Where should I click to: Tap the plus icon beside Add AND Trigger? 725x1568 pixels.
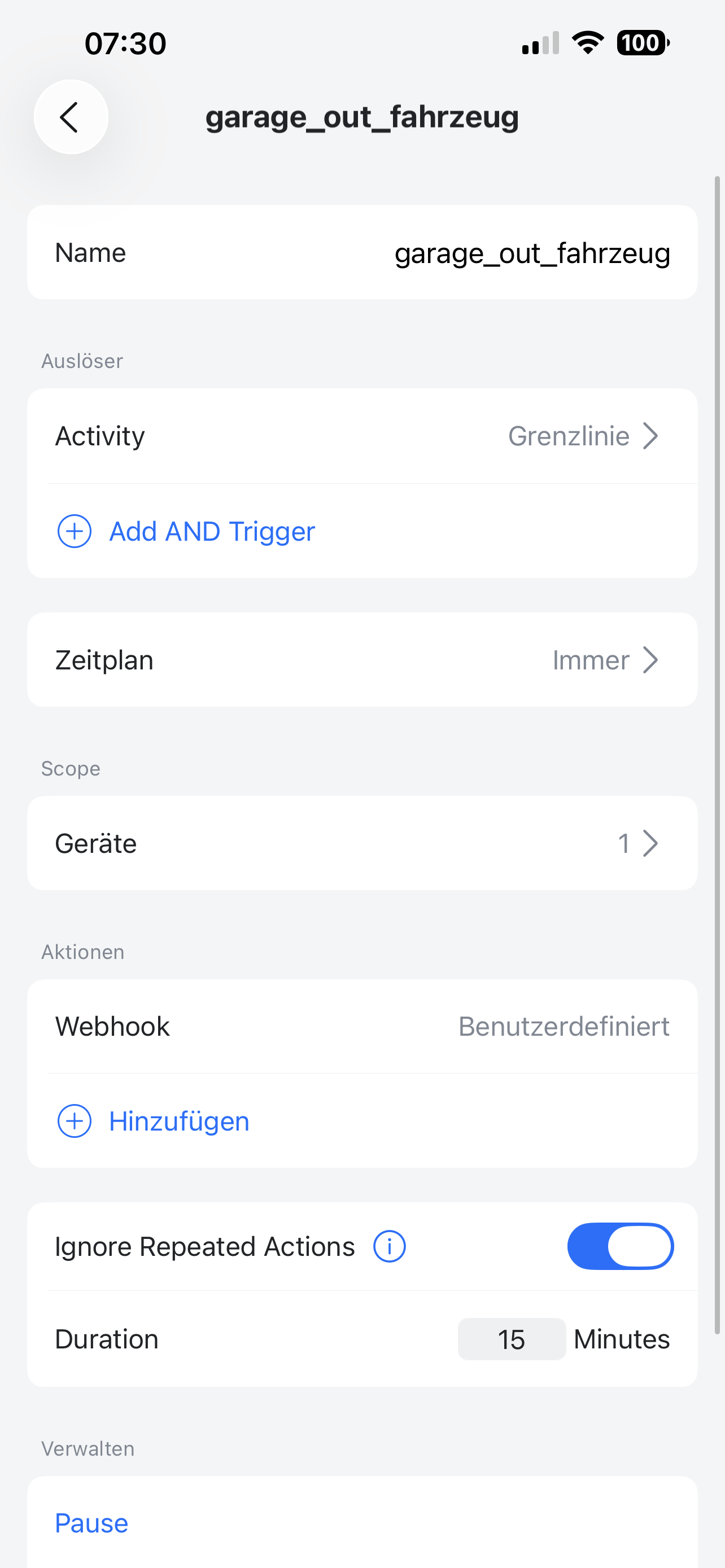[x=75, y=531]
